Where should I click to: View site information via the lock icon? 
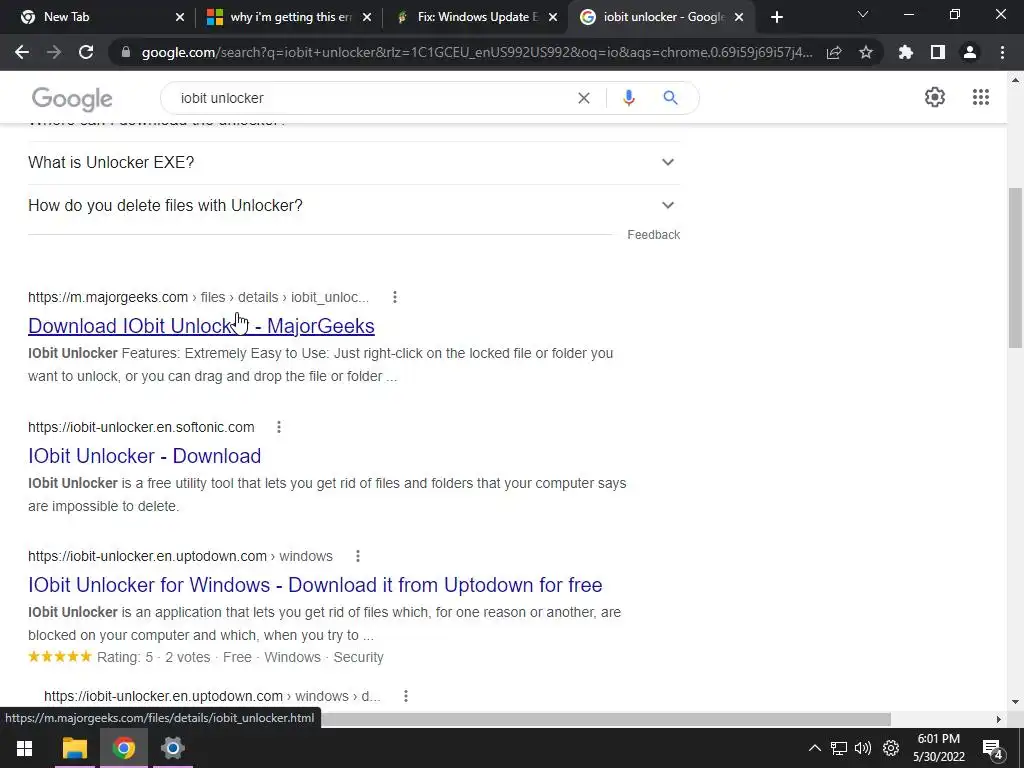click(126, 52)
